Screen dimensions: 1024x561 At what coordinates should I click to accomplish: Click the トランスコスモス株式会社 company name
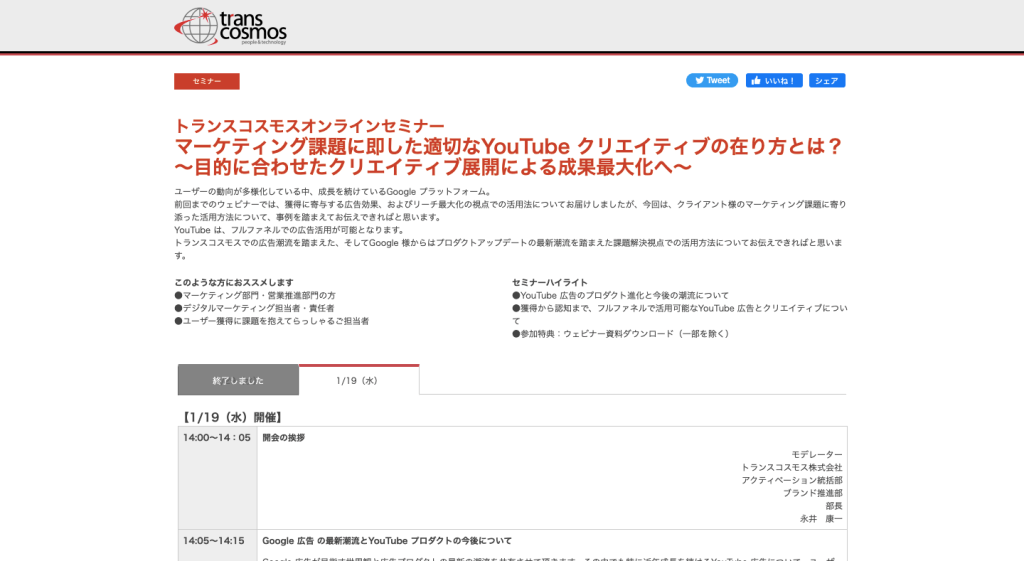click(x=792, y=468)
